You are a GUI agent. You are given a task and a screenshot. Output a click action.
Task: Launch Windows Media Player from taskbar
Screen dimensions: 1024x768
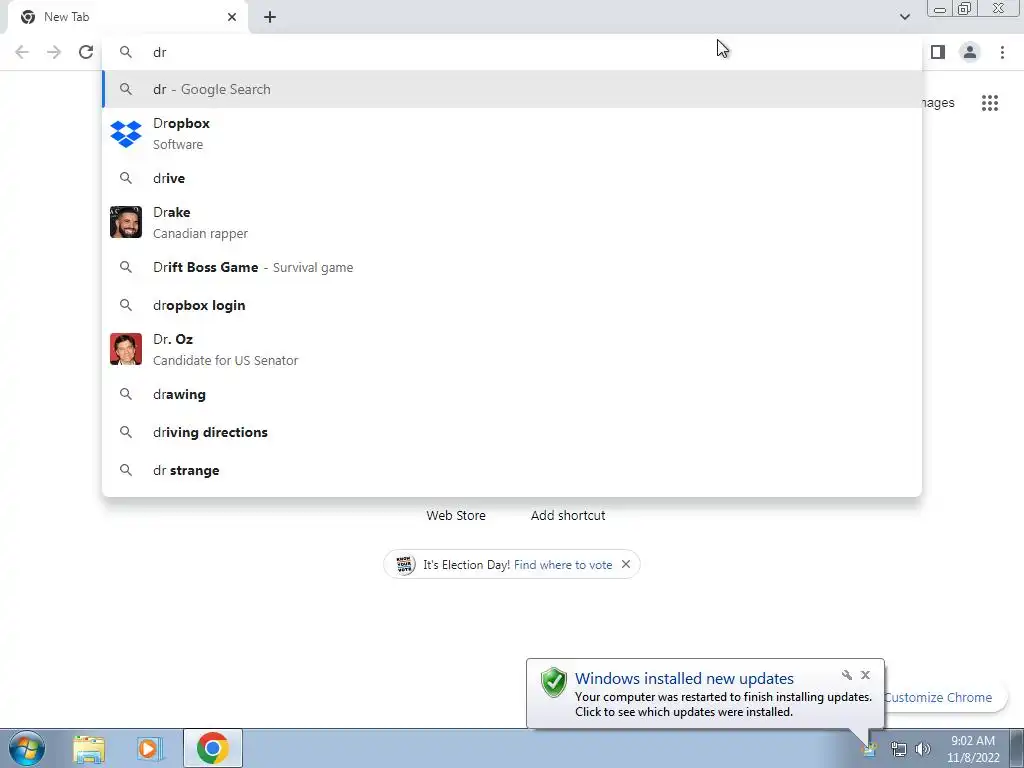(x=149, y=748)
